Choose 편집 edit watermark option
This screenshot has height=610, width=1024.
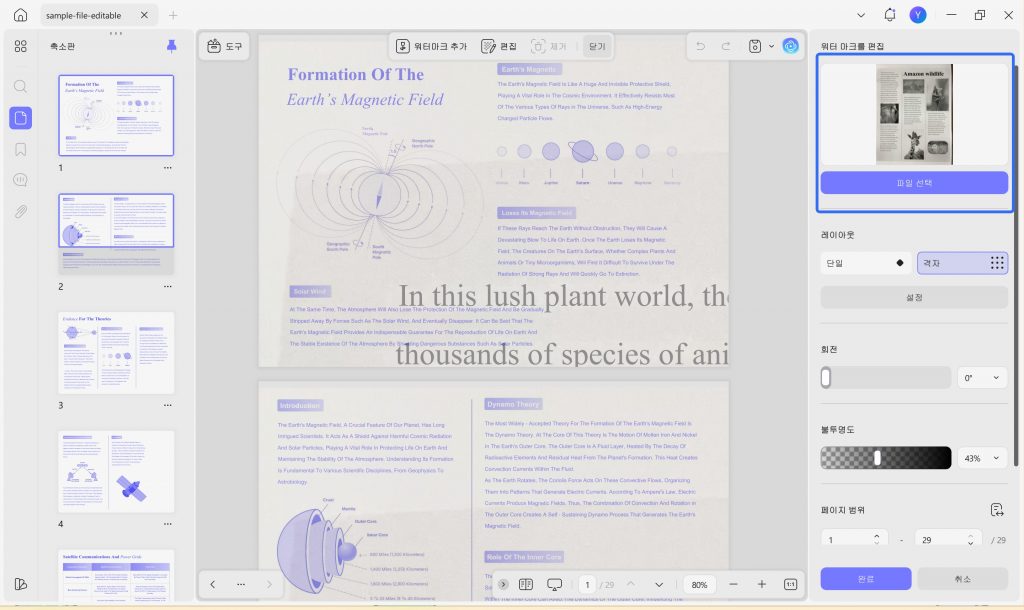[x=499, y=46]
